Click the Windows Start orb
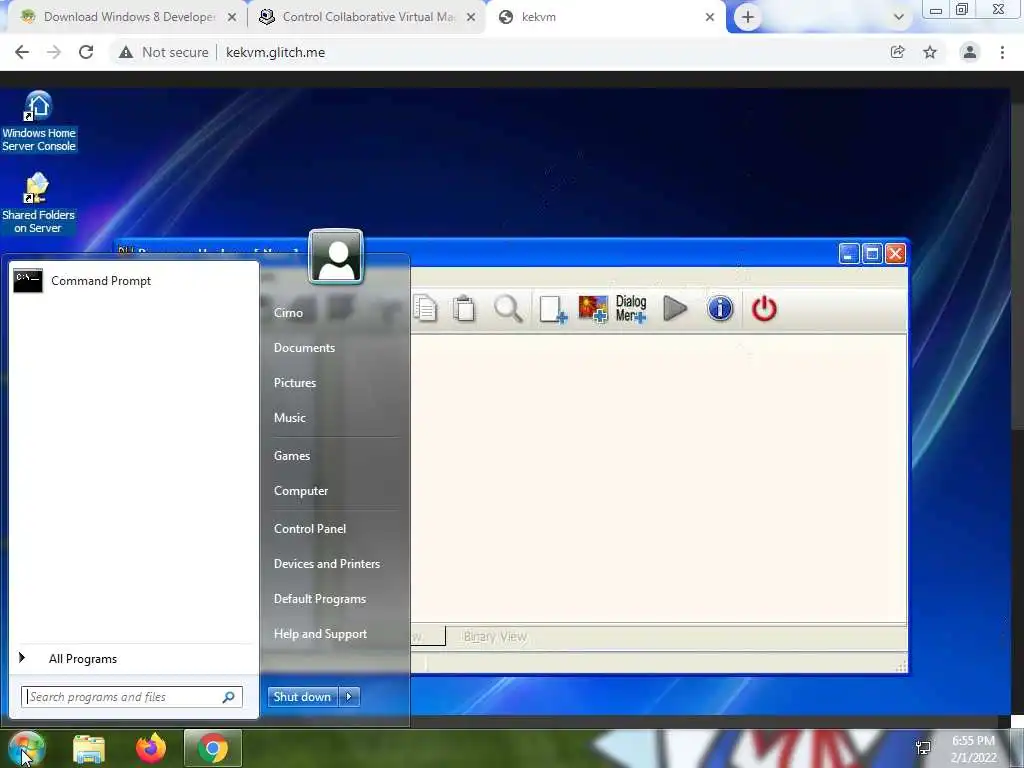 (x=26, y=748)
